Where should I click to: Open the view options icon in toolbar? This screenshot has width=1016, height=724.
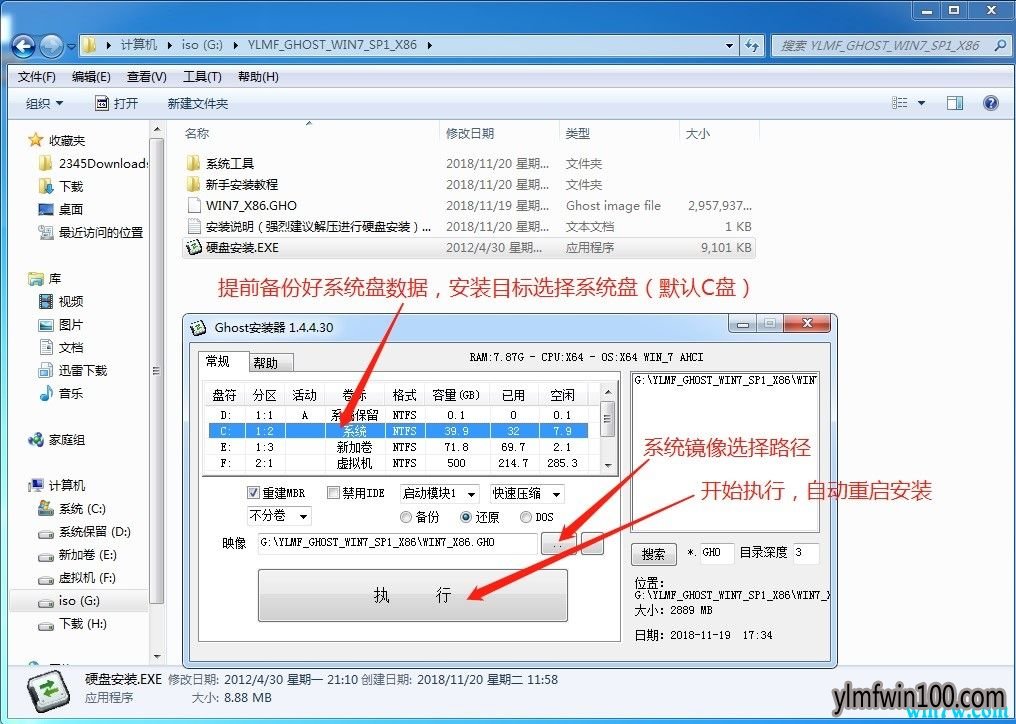(x=899, y=103)
